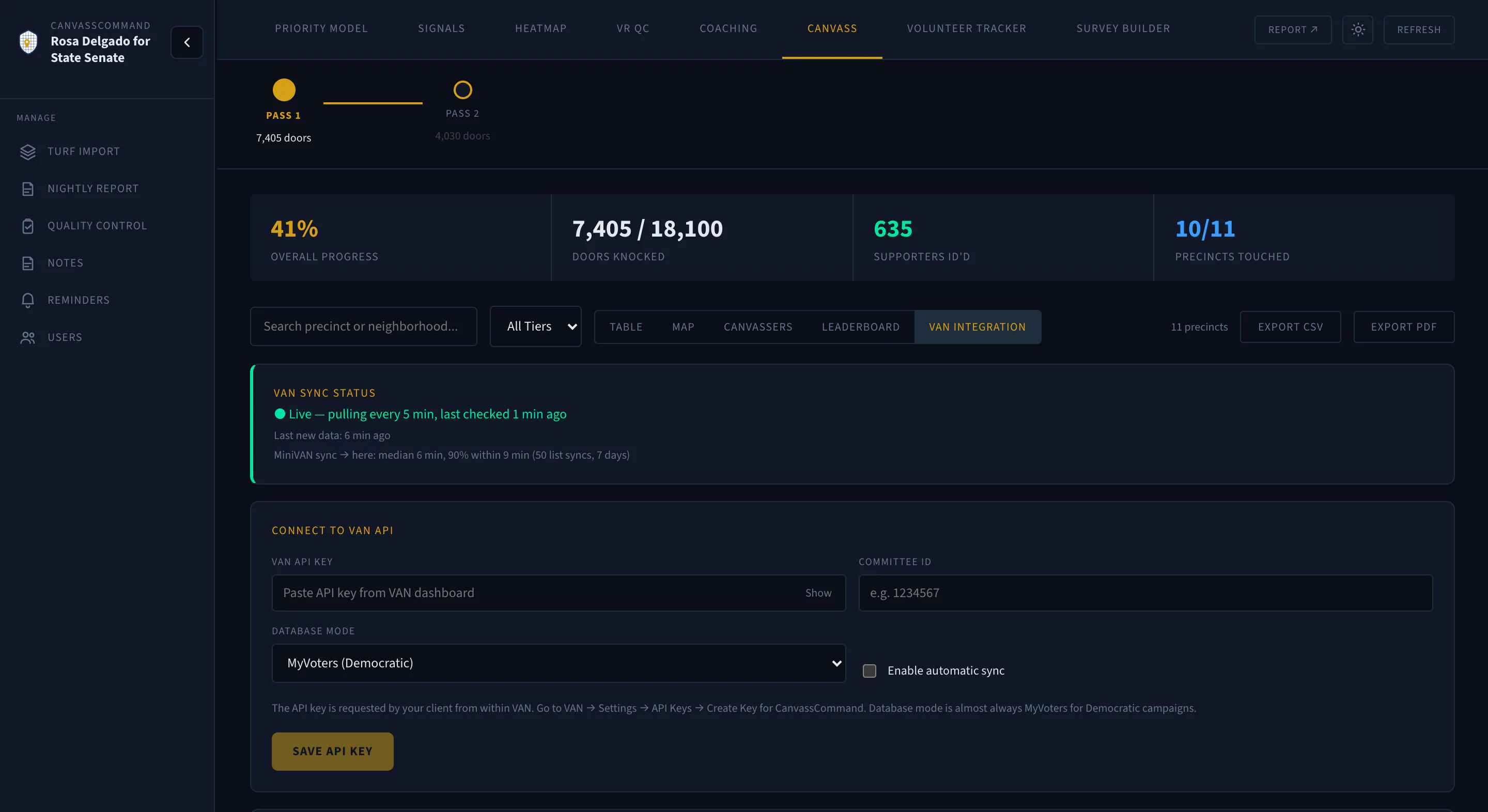Open the Survey Builder tab
The width and height of the screenshot is (1488, 812).
point(1123,29)
